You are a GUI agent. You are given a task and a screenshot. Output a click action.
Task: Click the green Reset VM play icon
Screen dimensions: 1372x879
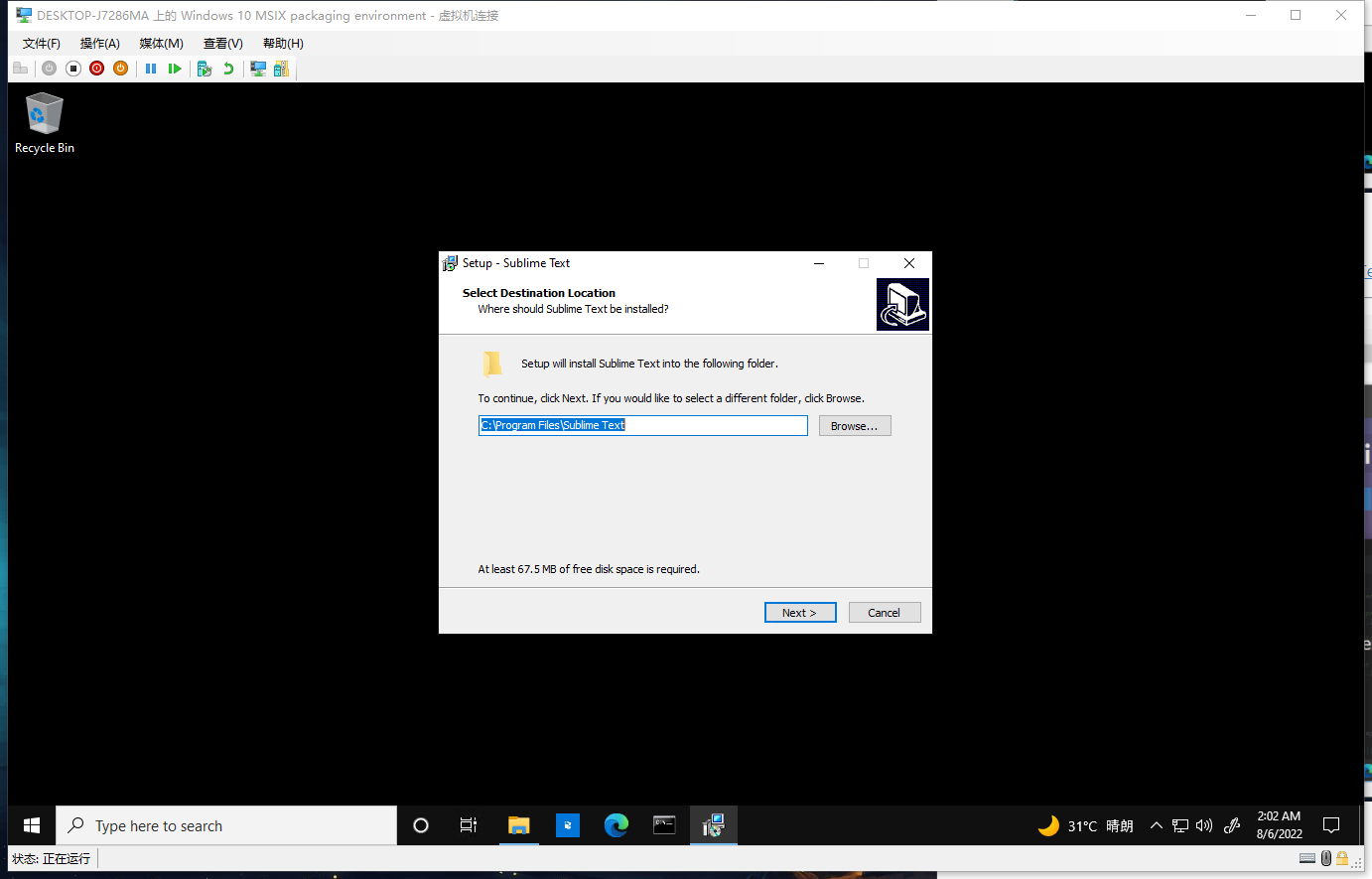[175, 69]
